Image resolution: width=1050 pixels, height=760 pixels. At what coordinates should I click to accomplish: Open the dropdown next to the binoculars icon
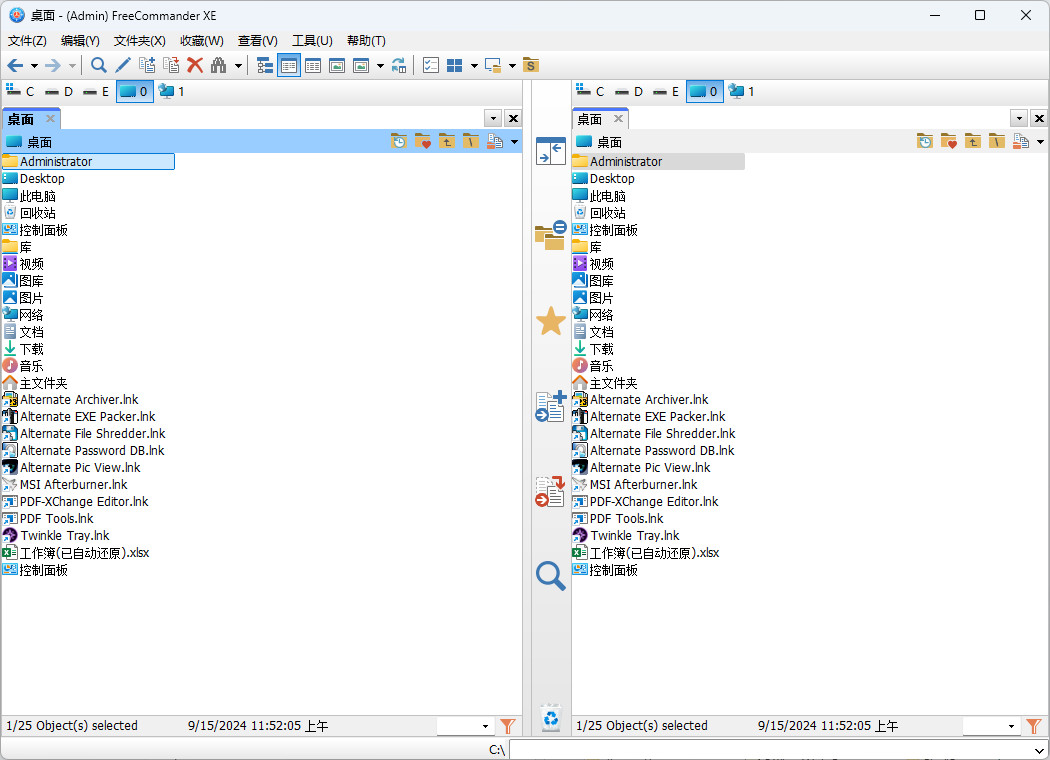pyautogui.click(x=238, y=66)
